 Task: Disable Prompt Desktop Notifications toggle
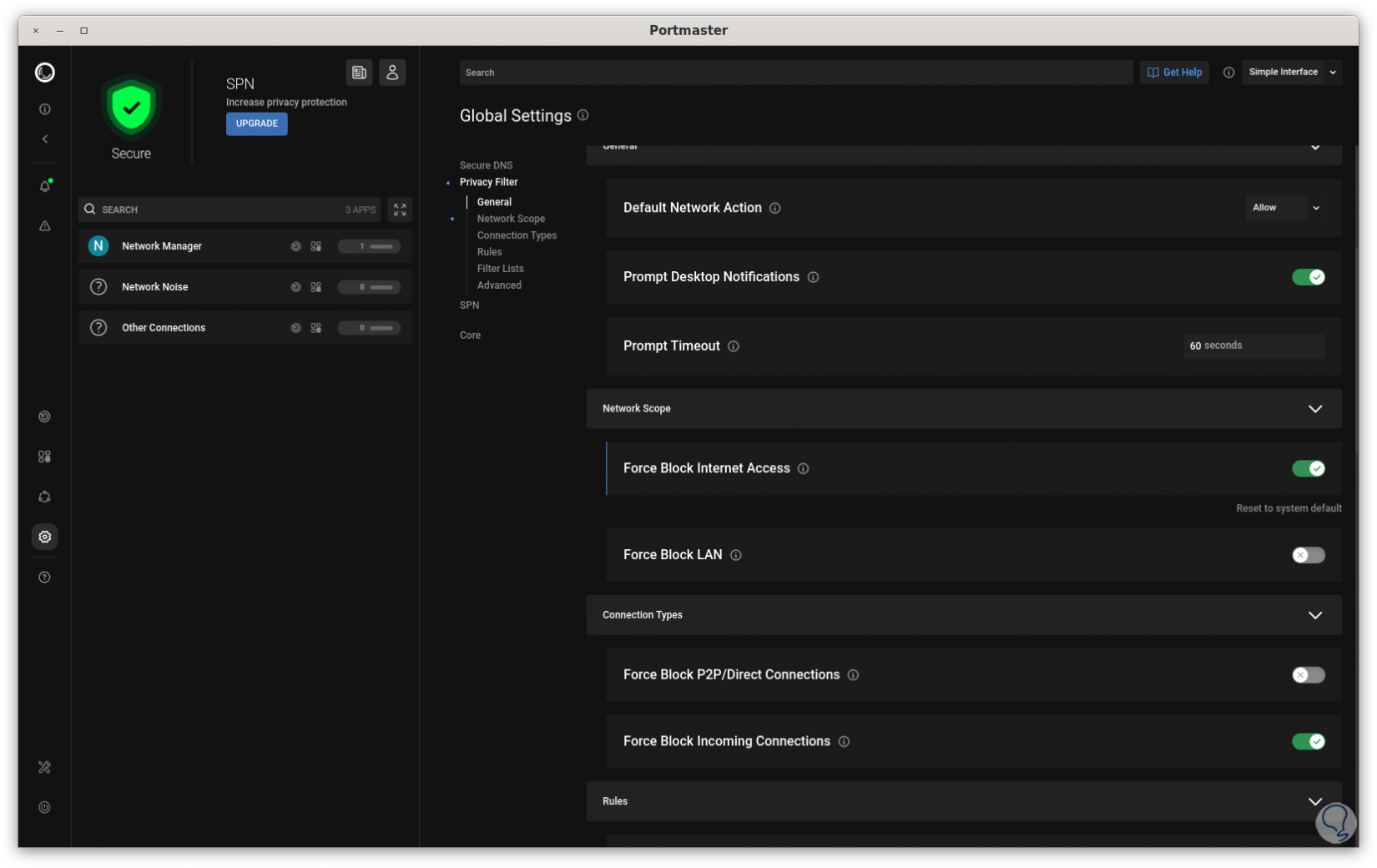click(x=1309, y=277)
